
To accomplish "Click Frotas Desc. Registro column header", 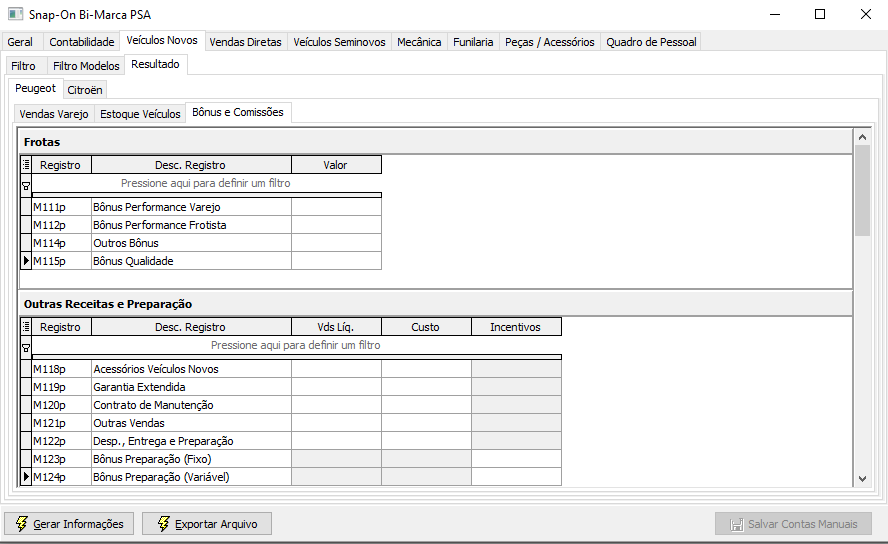I will pyautogui.click(x=191, y=165).
